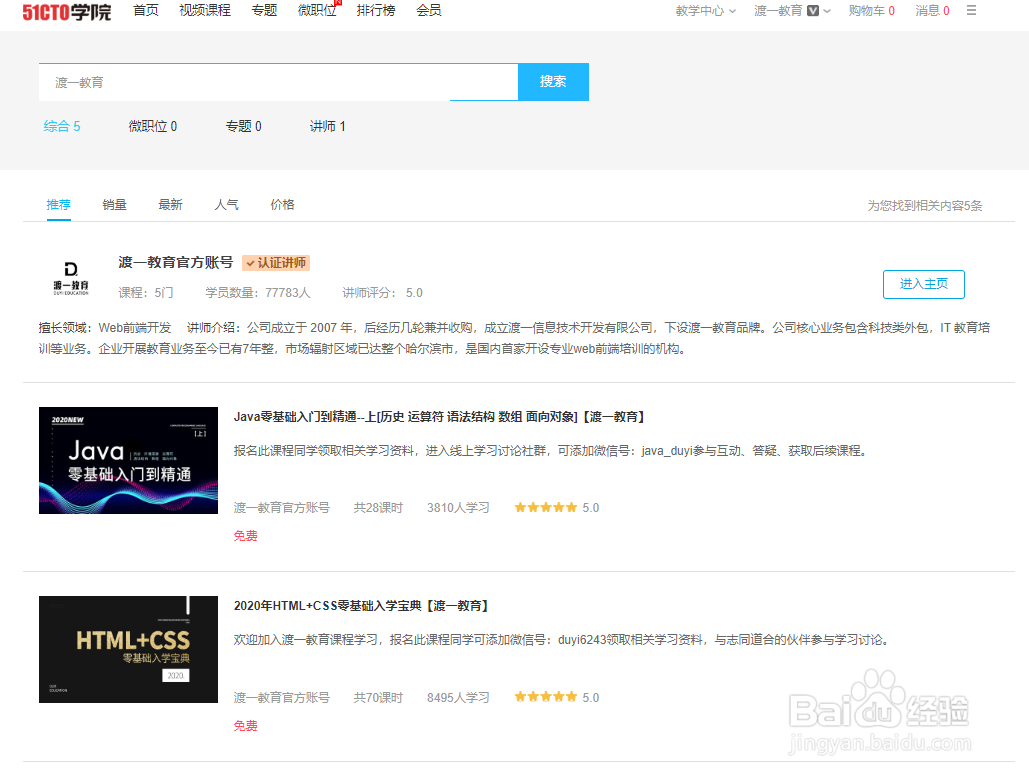Click the five-star rating of HTML+CSS course
This screenshot has height=779, width=1029.
coord(545,697)
